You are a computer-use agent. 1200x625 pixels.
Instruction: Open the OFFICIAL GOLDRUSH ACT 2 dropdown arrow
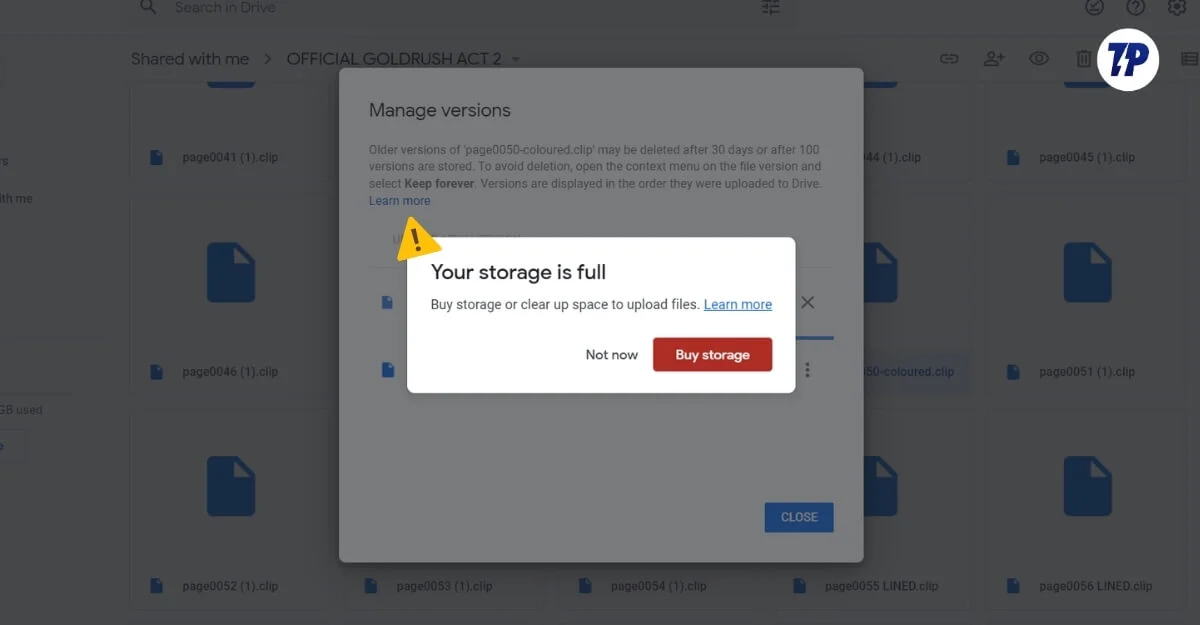click(516, 59)
